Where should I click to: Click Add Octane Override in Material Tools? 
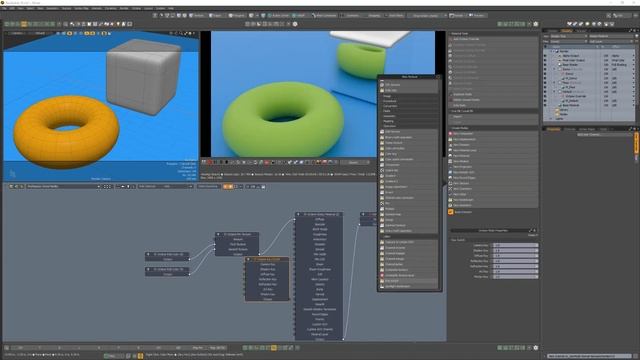click(x=493, y=39)
